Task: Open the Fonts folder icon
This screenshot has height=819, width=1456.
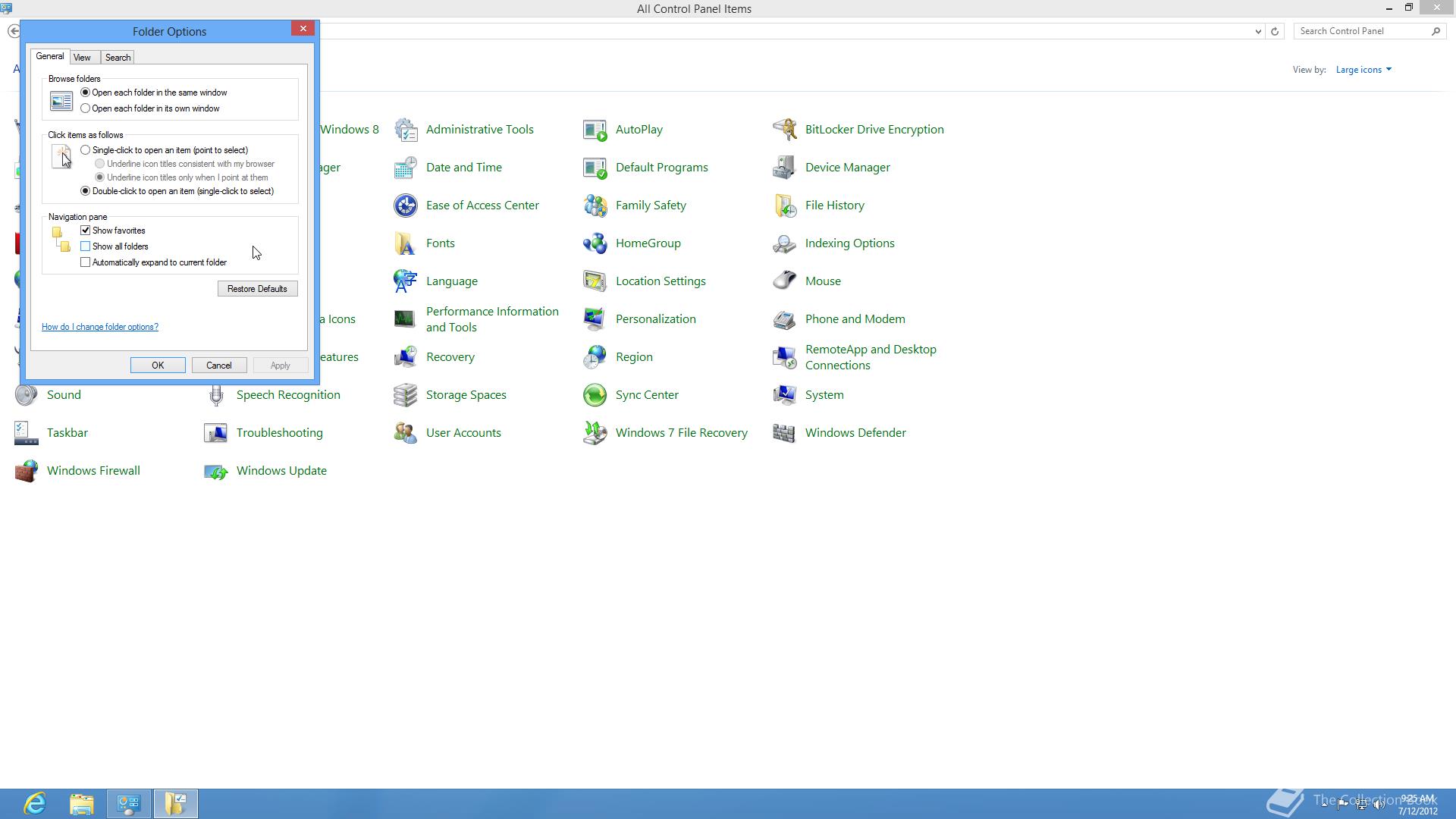Action: pyautogui.click(x=406, y=243)
